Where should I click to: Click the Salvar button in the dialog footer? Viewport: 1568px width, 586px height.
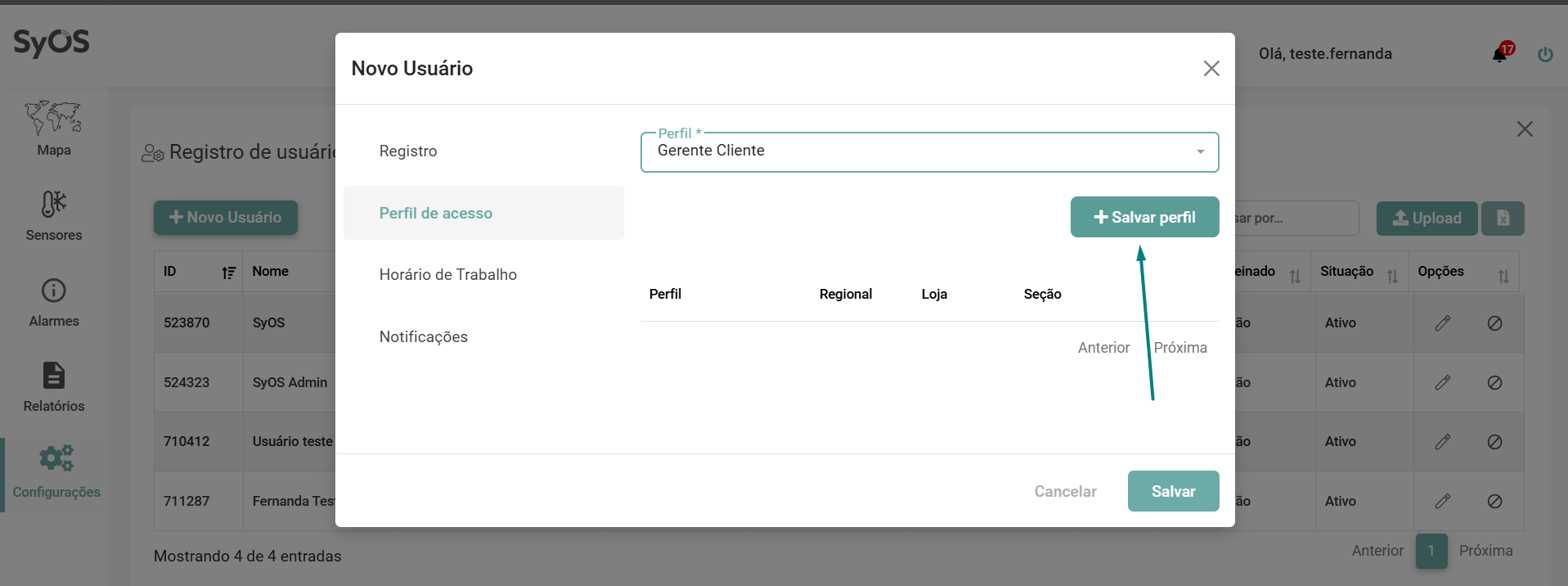pyautogui.click(x=1173, y=492)
